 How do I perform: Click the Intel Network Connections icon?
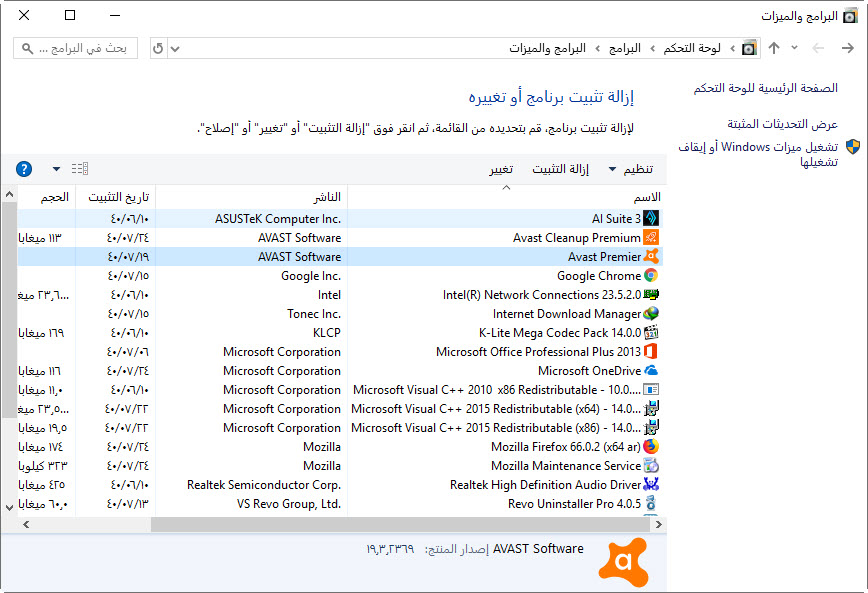click(651, 295)
